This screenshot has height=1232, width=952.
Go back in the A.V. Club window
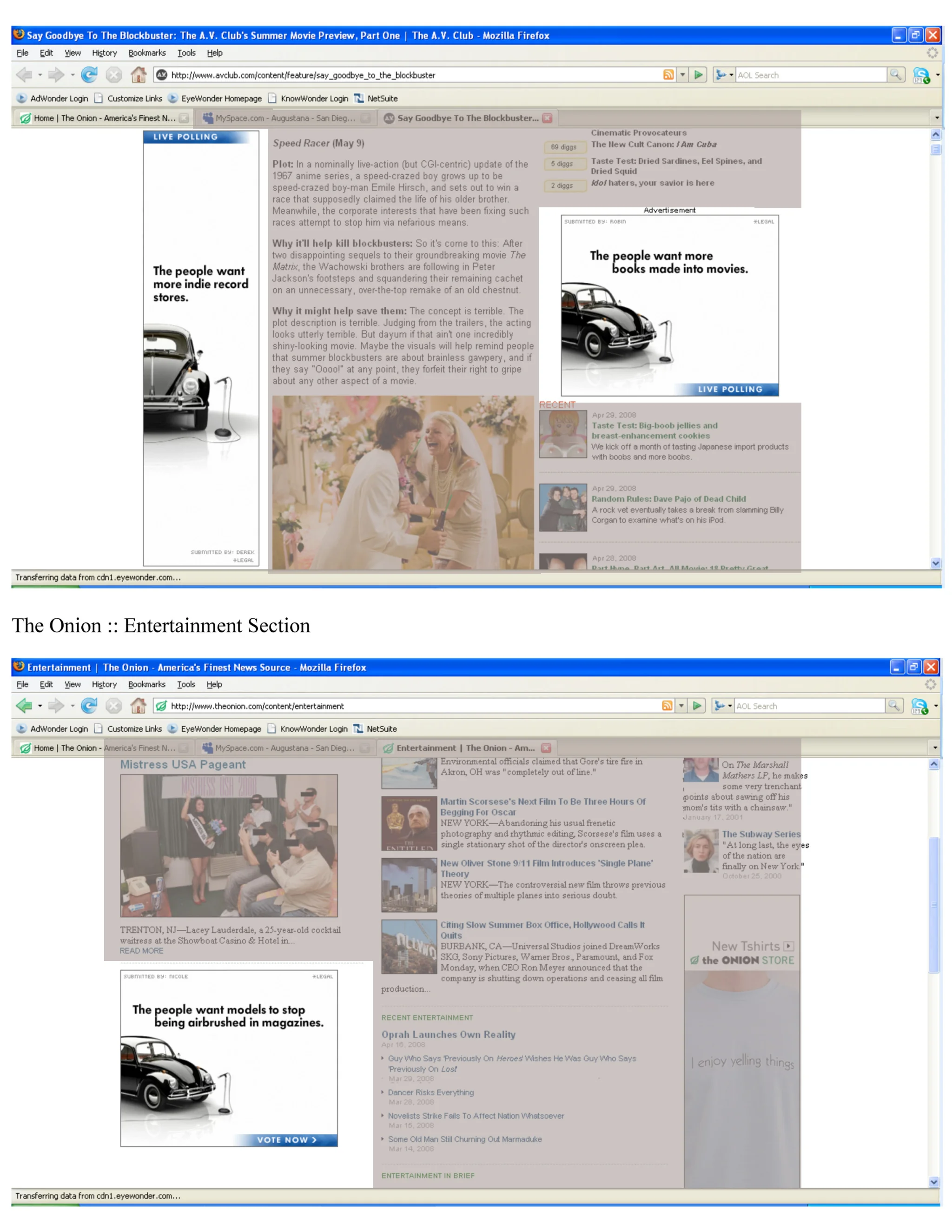(24, 74)
